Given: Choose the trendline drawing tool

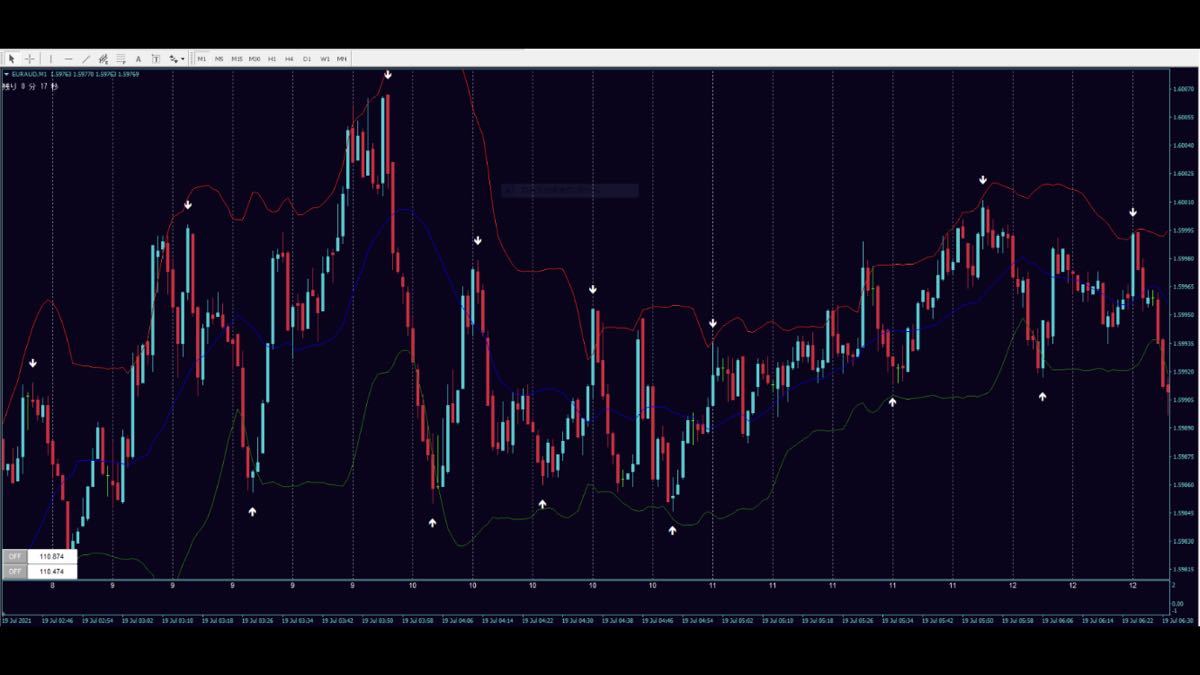Looking at the screenshot, I should [86, 59].
